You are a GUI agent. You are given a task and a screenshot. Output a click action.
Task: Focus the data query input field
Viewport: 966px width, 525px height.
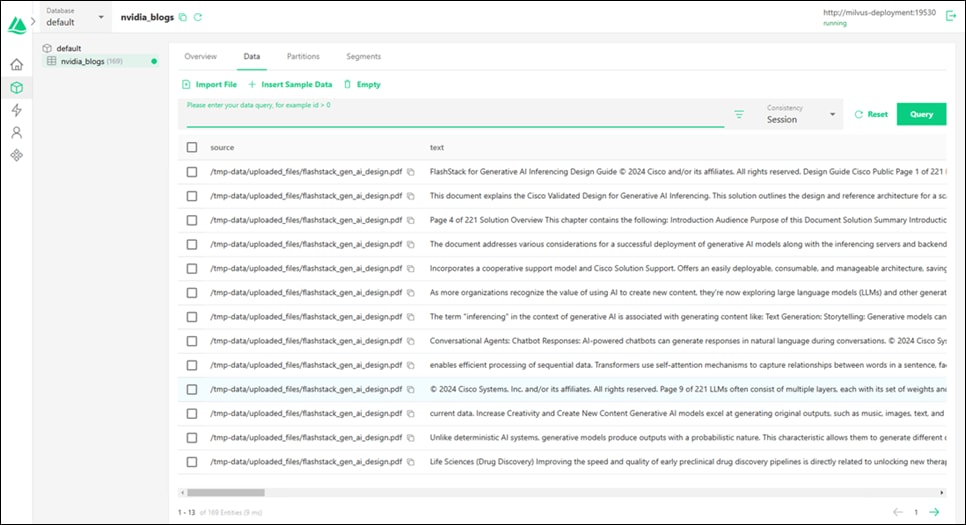point(455,114)
